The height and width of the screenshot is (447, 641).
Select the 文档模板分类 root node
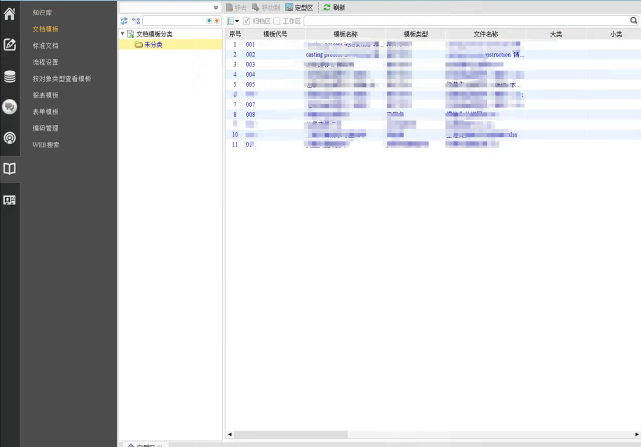click(154, 34)
